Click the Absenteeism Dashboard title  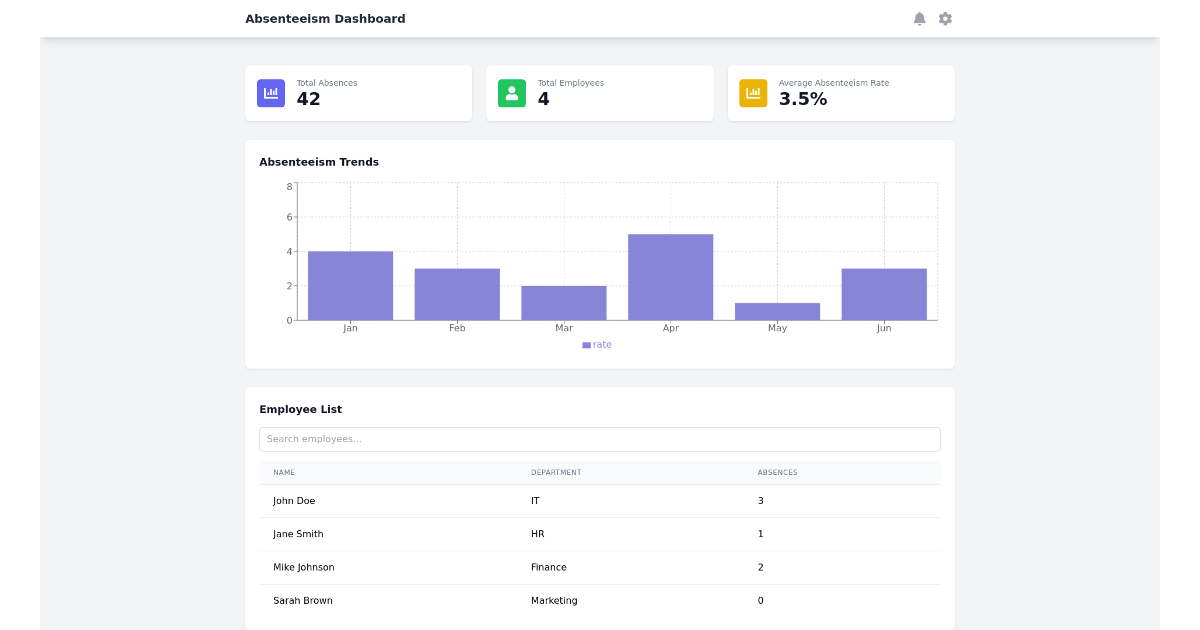point(325,18)
